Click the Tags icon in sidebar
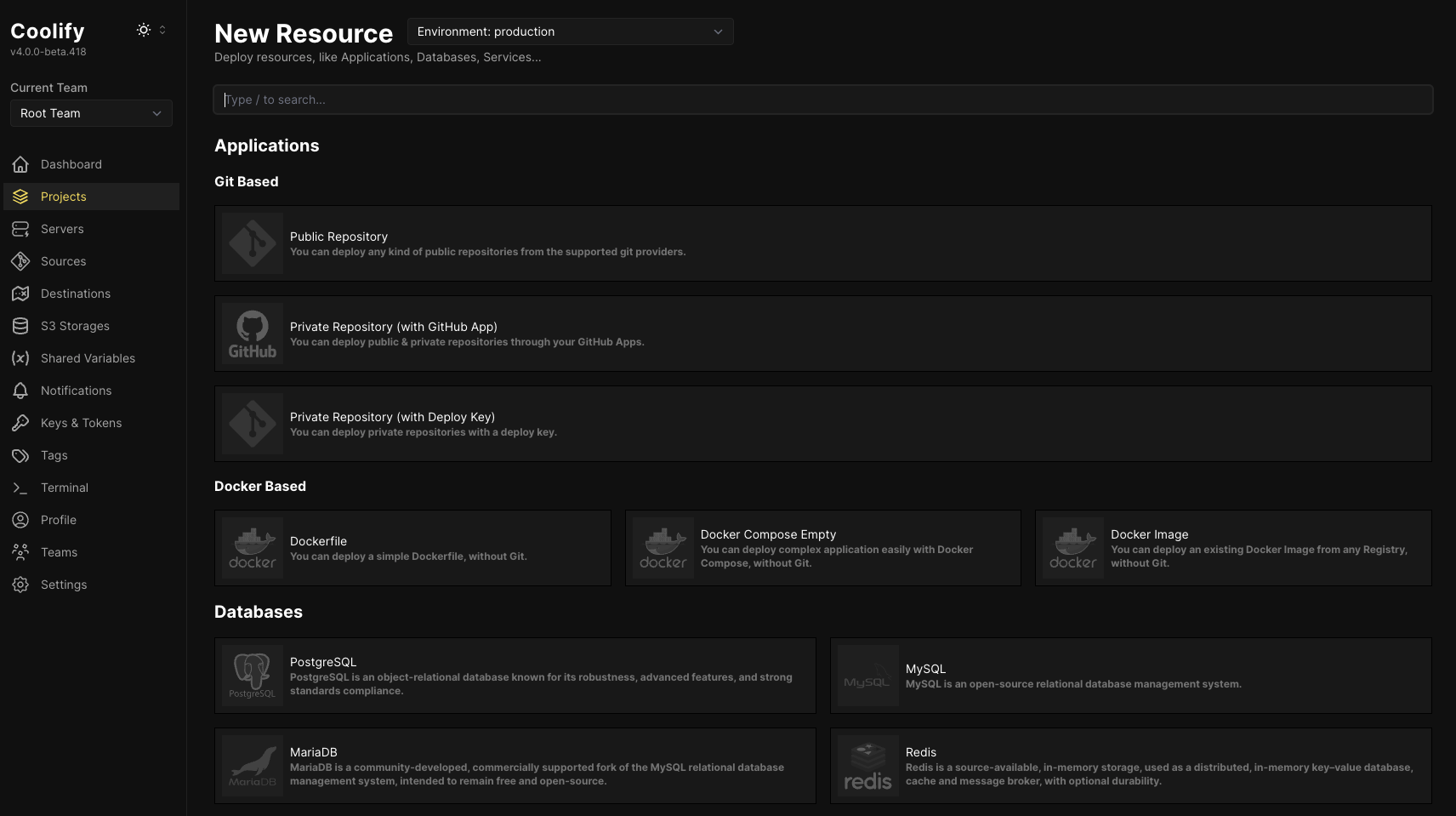This screenshot has width=1456, height=816. tap(20, 455)
